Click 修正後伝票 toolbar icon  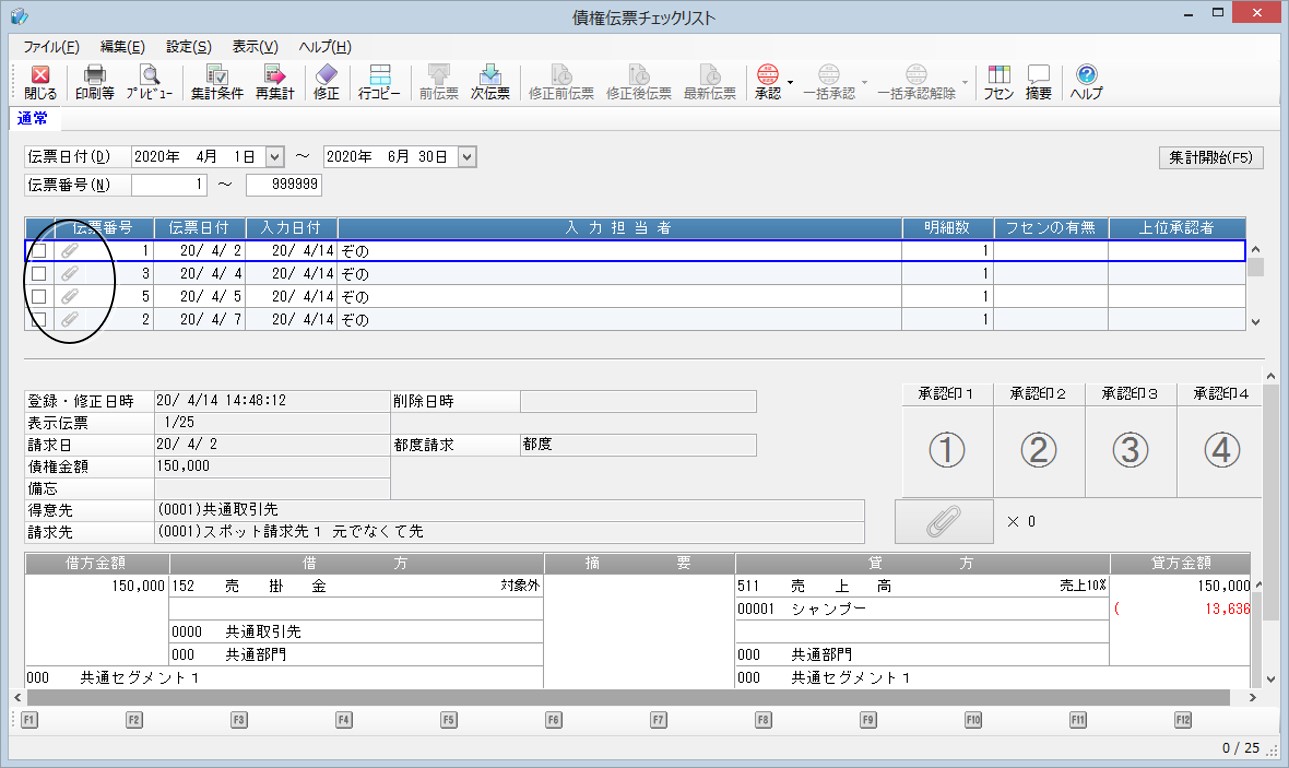(638, 83)
